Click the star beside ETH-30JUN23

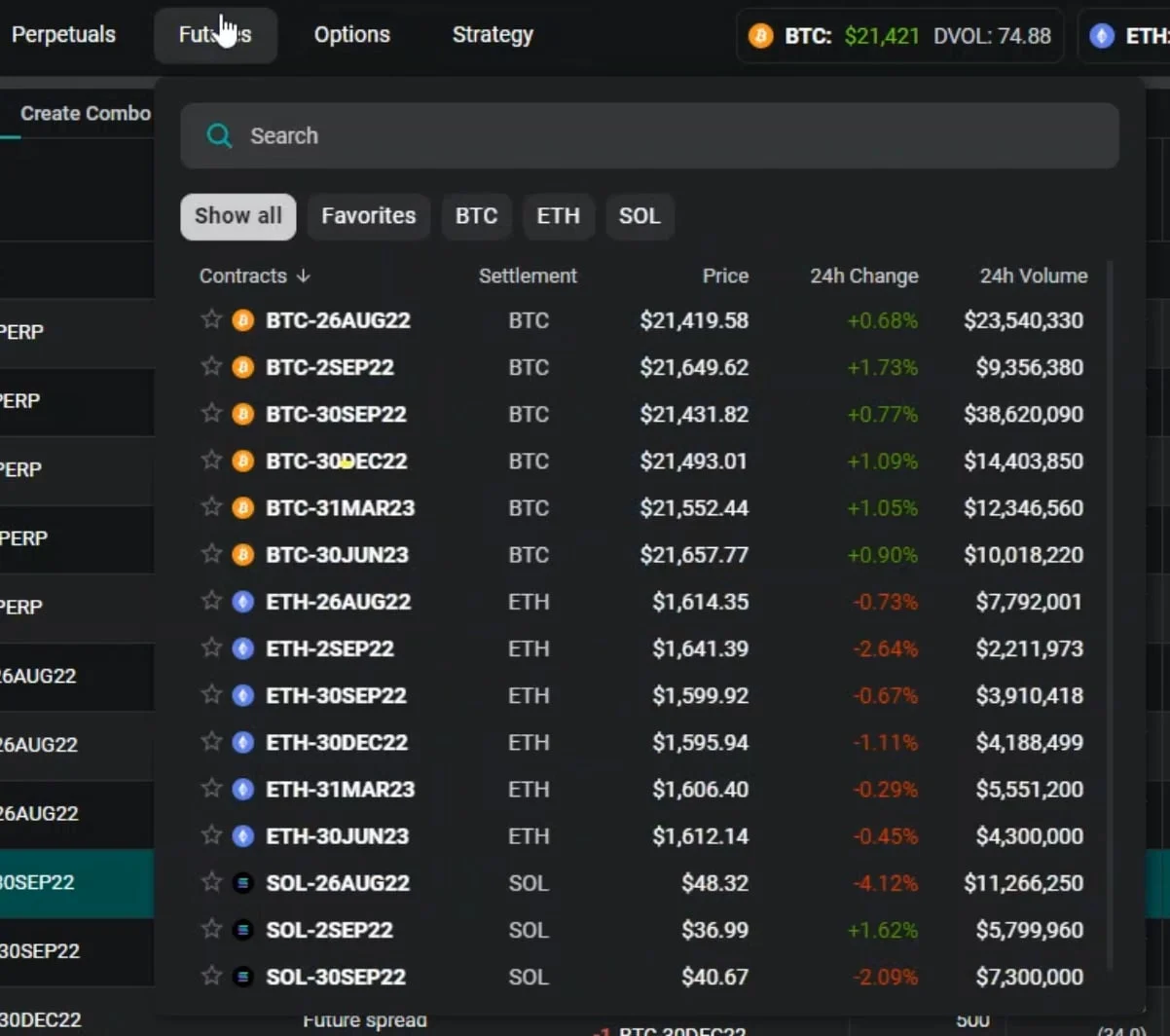[211, 834]
